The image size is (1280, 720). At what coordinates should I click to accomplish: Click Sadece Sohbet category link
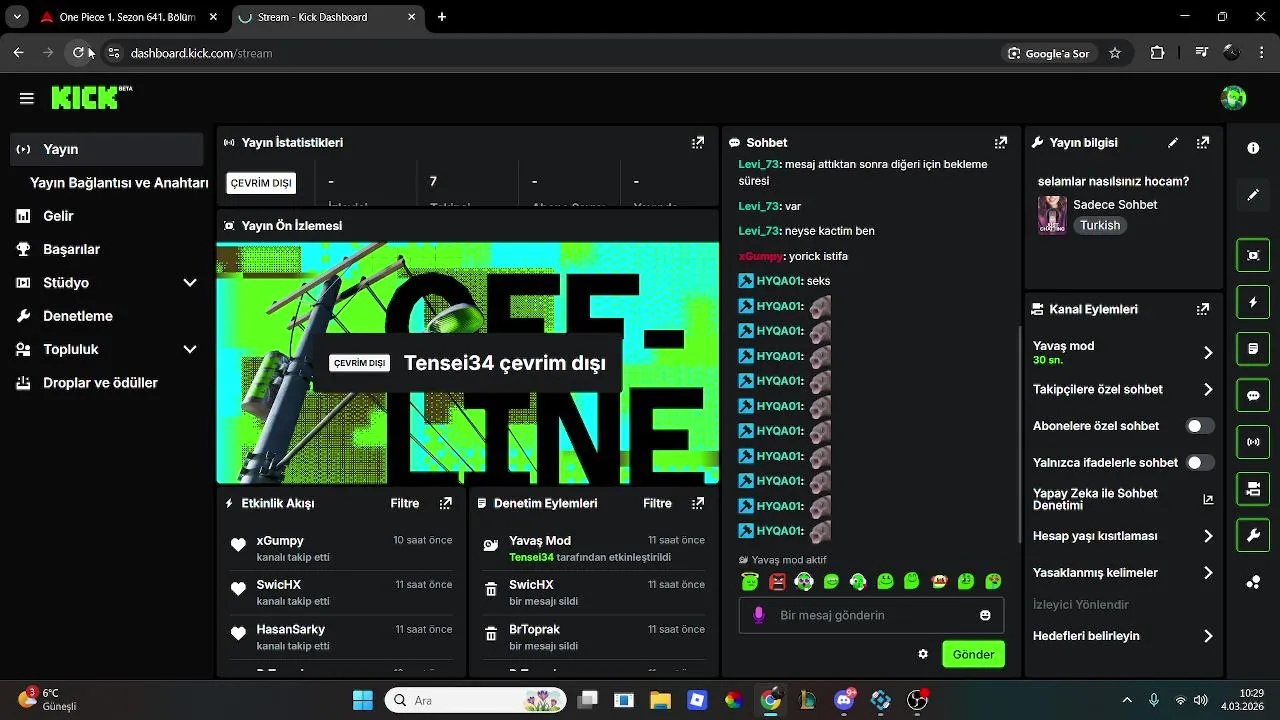(1115, 205)
